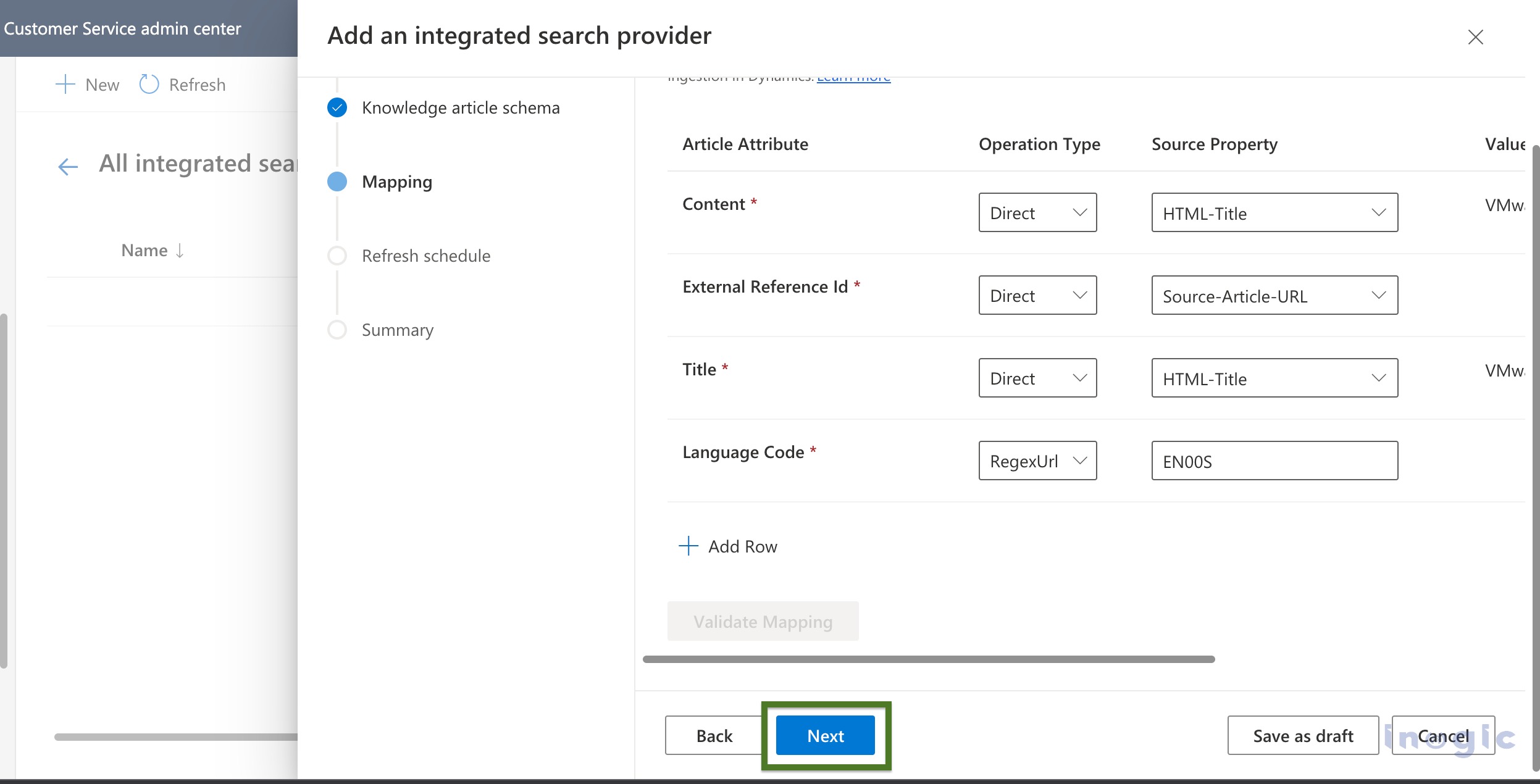Select the Summary step circle
Screen dimensions: 1540x784
click(337, 330)
